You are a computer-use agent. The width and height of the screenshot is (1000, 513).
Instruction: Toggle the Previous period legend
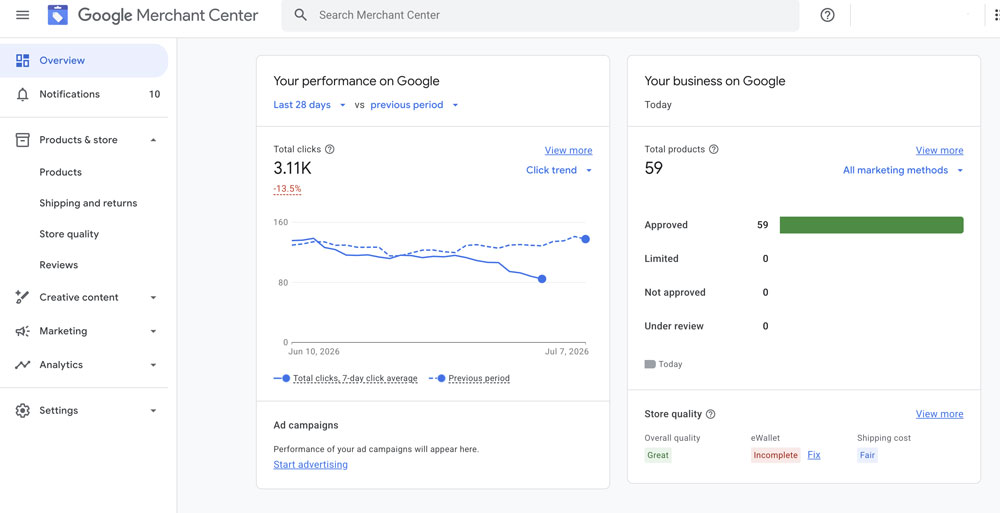[x=469, y=378]
